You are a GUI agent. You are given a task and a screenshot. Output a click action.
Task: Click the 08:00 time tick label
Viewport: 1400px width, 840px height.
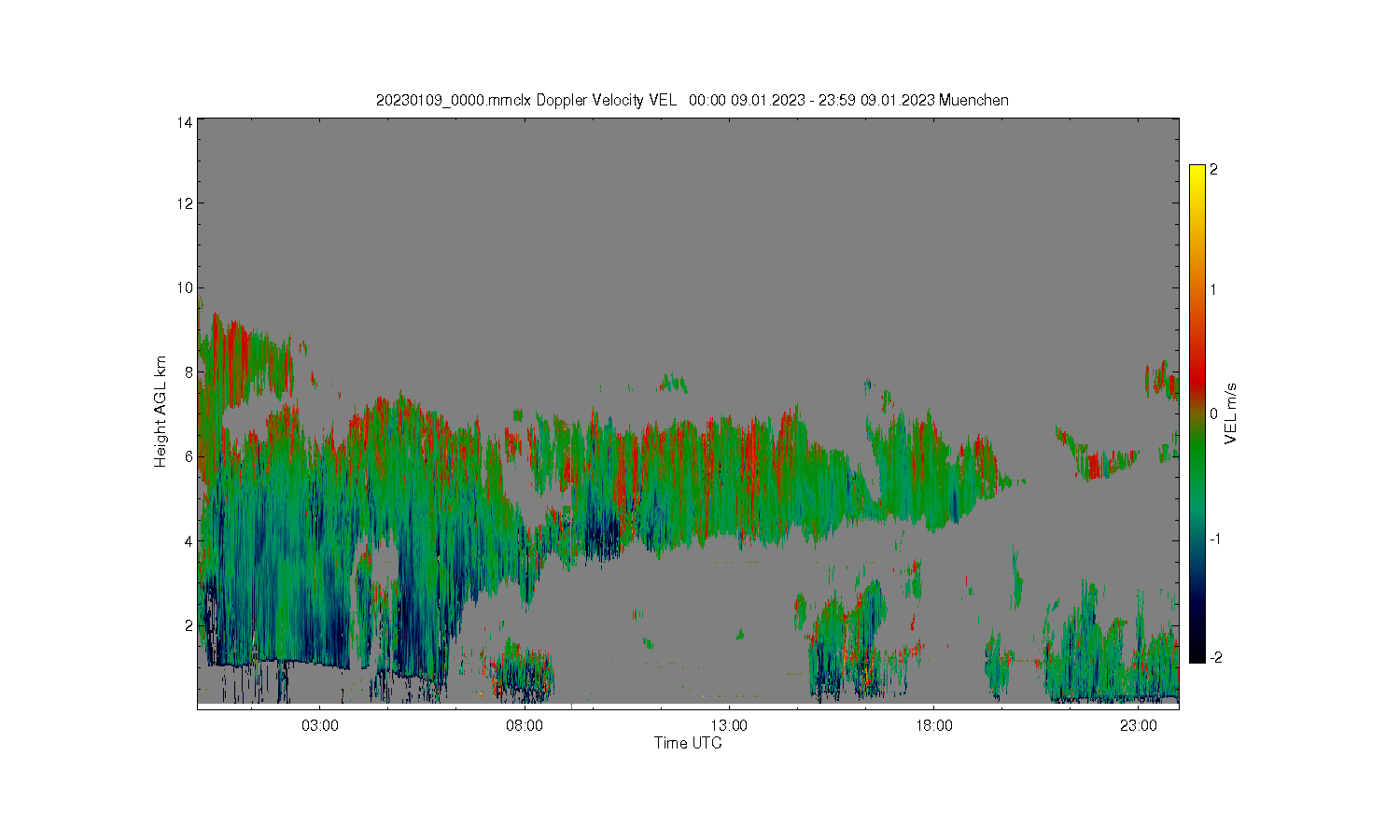[x=525, y=725]
